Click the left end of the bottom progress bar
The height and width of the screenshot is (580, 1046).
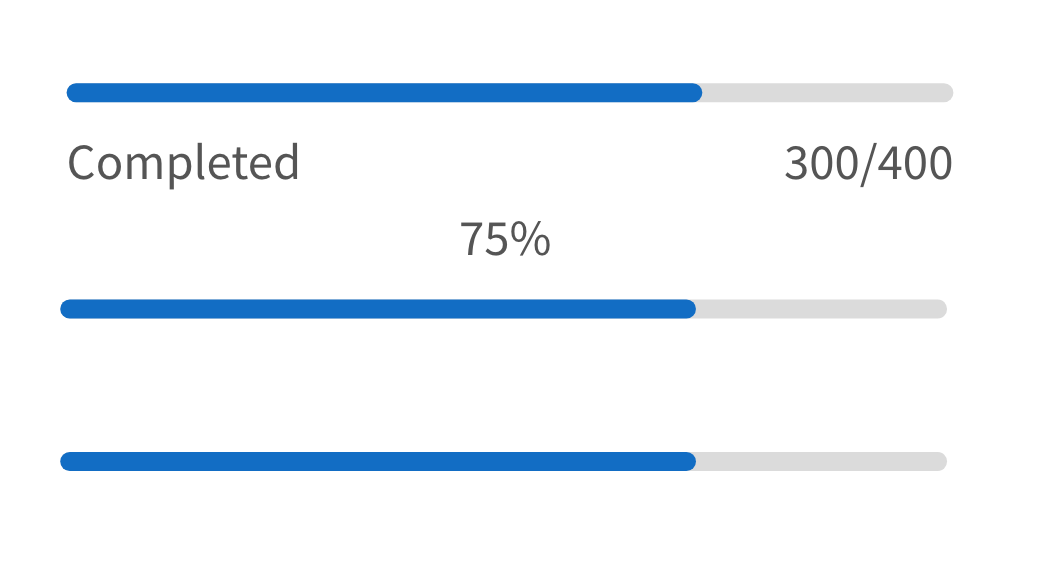66,461
